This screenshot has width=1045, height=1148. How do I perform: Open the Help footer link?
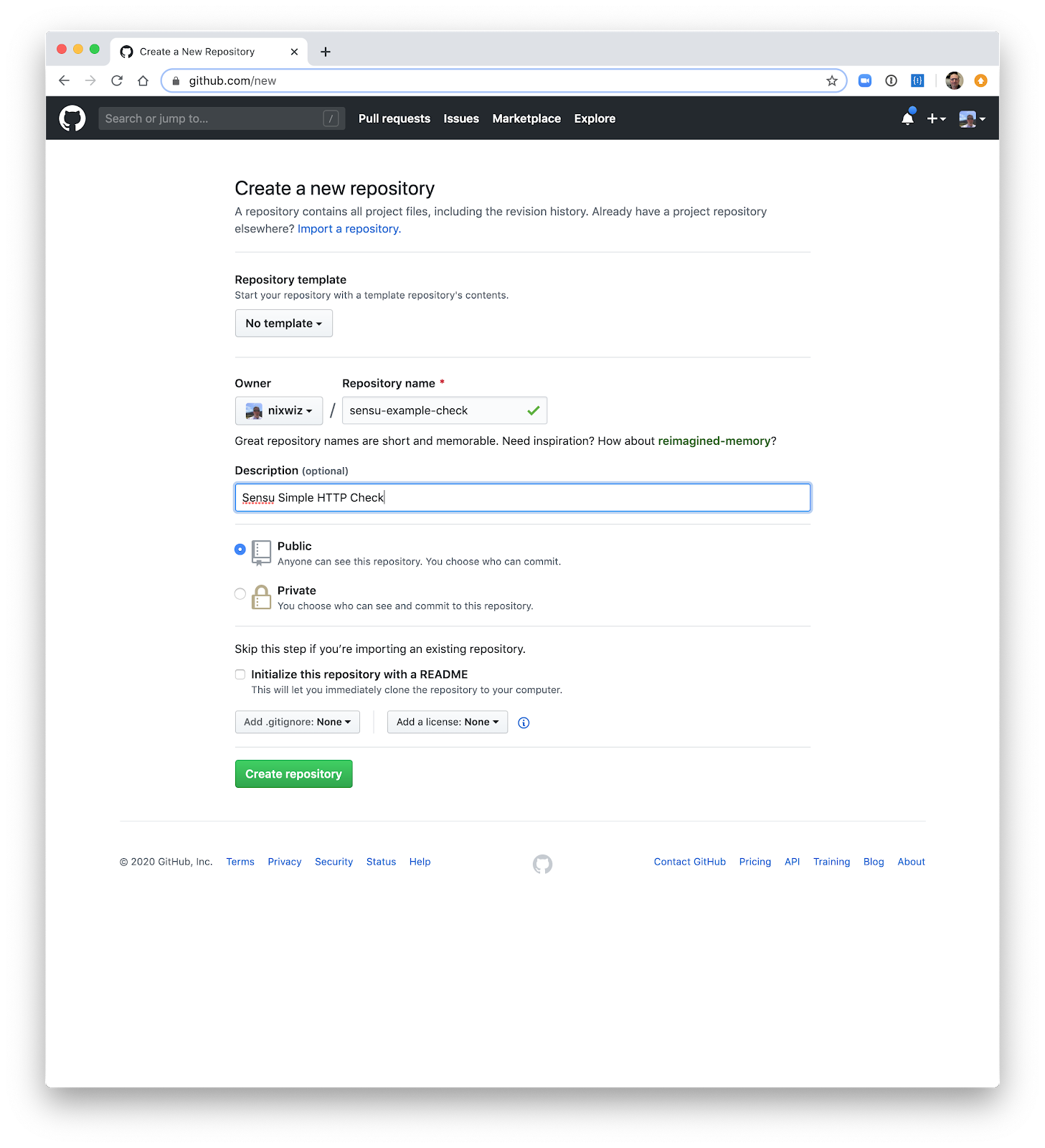point(420,862)
